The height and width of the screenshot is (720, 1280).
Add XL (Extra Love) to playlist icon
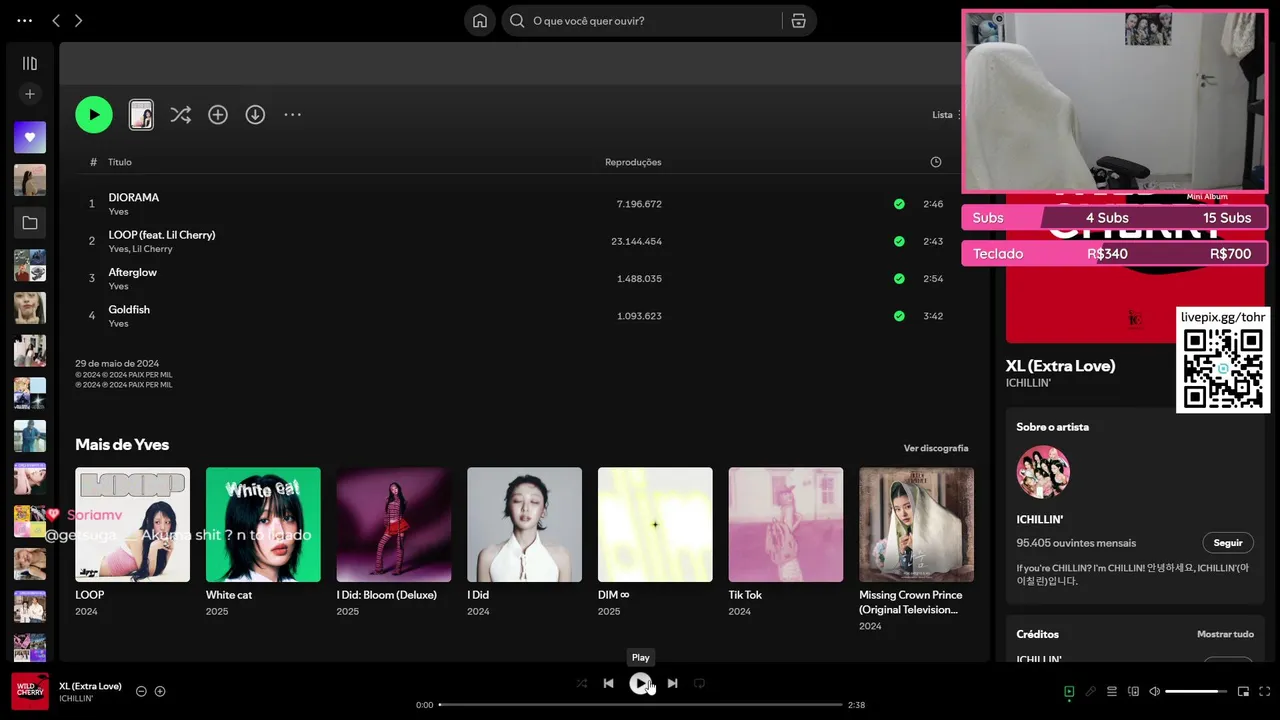160,691
